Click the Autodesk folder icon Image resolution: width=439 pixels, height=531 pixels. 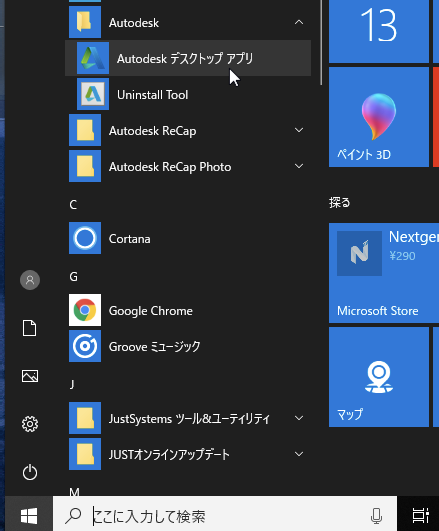tap(85, 22)
